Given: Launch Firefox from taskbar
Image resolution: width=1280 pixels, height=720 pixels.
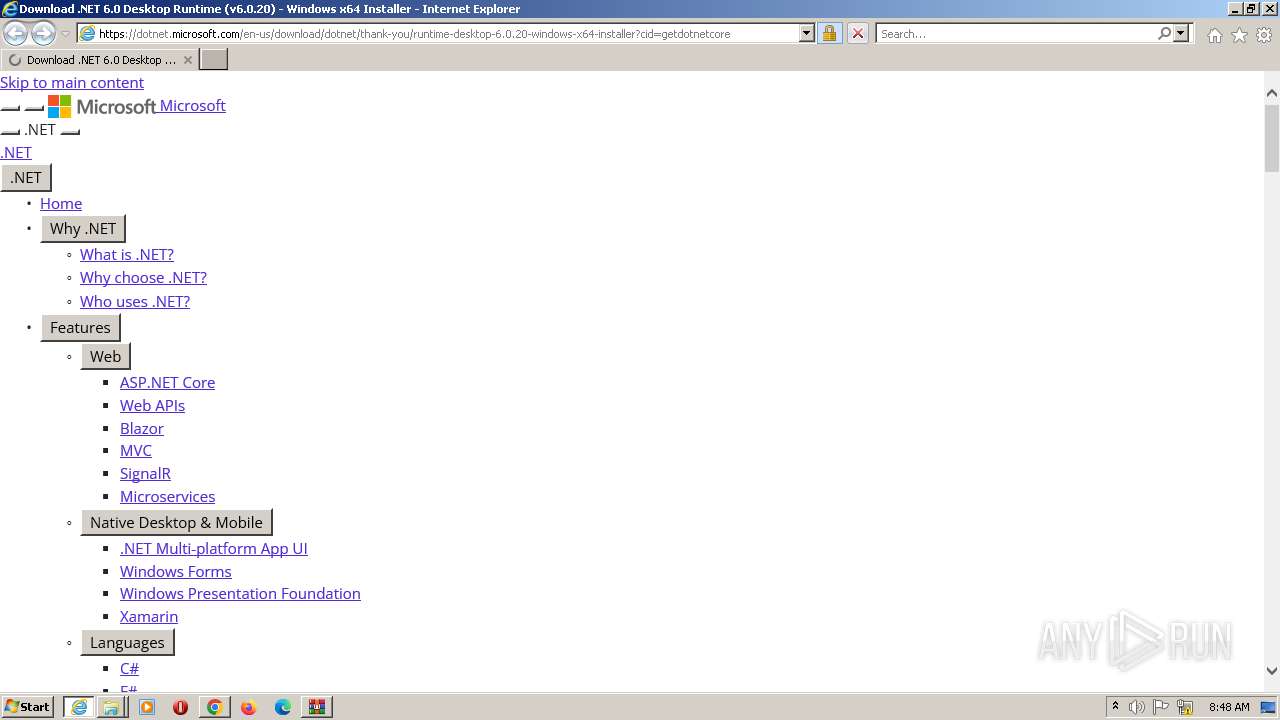Looking at the screenshot, I should click(x=248, y=707).
